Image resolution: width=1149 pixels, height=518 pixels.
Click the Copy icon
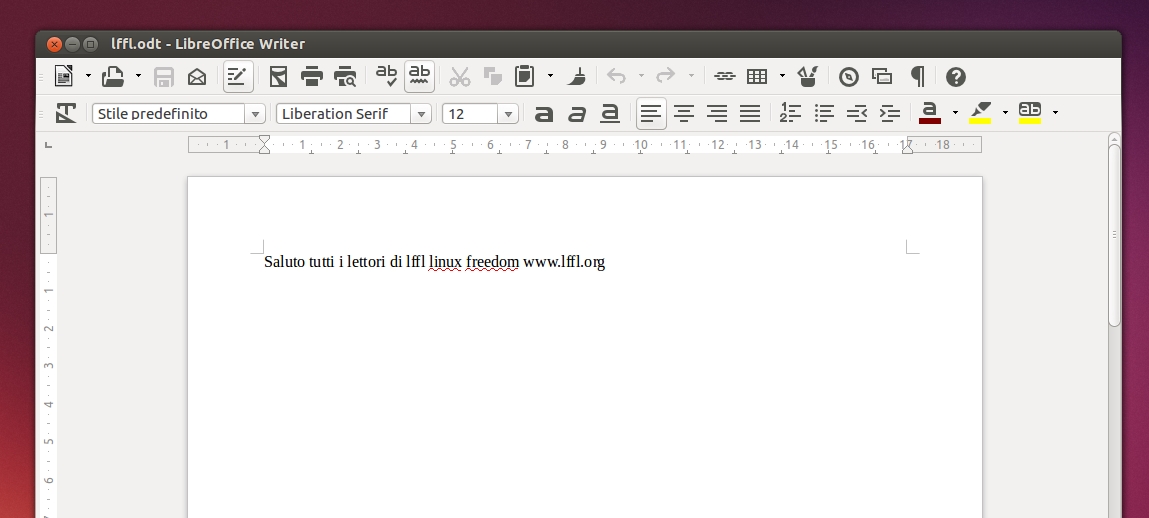(492, 76)
